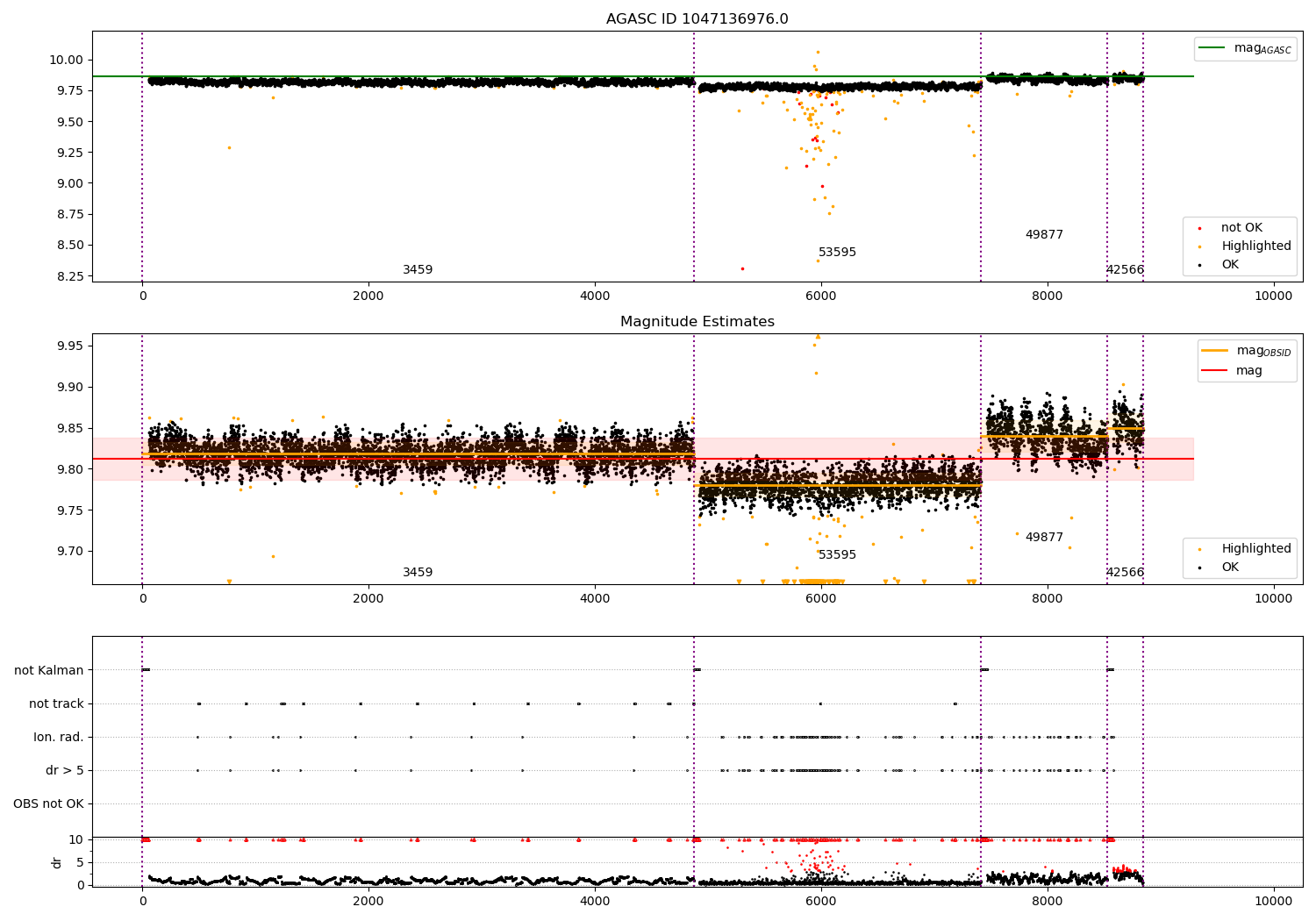Click the orange line sample beside mag OBSID
The image size is (1316, 921).
point(1215,351)
